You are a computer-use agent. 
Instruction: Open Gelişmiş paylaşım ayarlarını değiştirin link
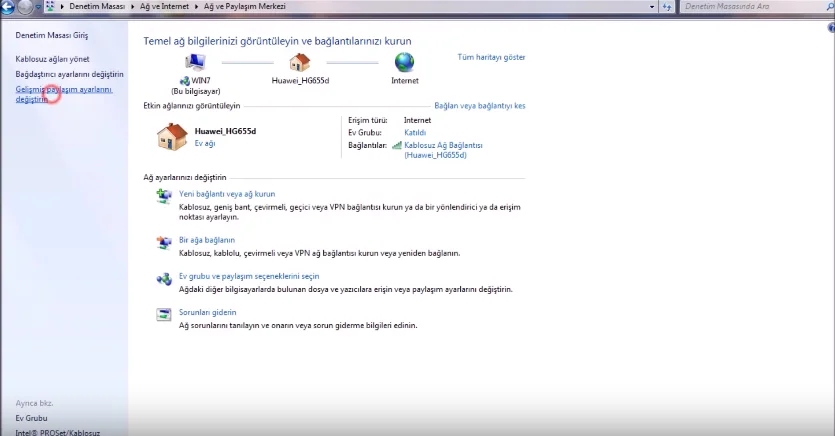tap(63, 94)
